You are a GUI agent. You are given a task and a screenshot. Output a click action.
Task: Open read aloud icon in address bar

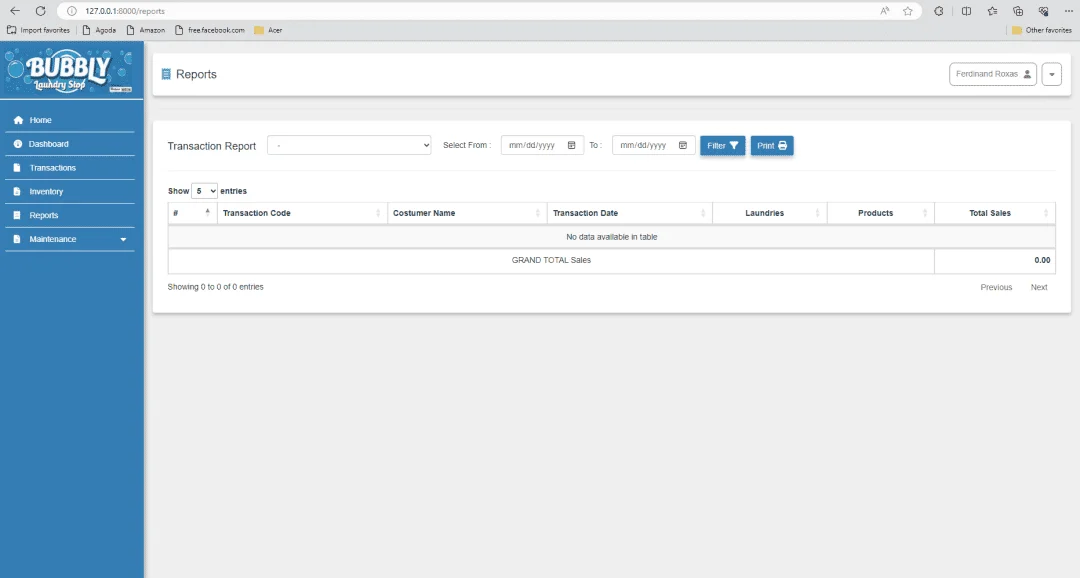coord(885,11)
